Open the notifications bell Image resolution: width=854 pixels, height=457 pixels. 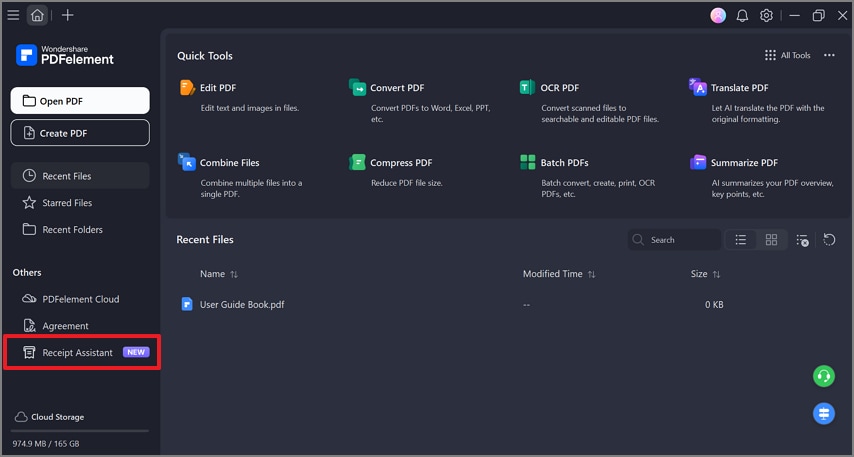[x=743, y=15]
